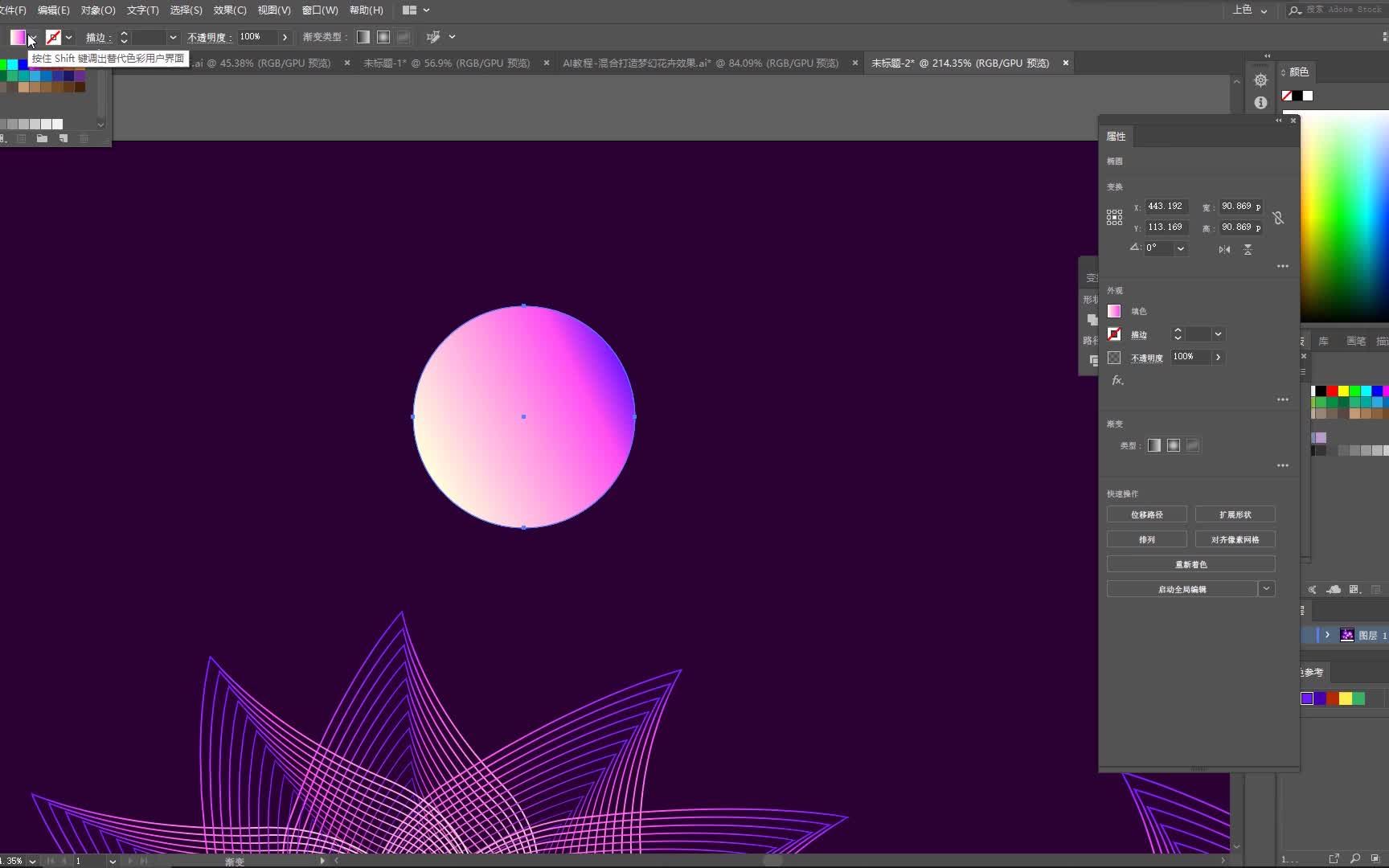1389x868 pixels.
Task: Open the 窗口(W) menu
Action: (320, 10)
